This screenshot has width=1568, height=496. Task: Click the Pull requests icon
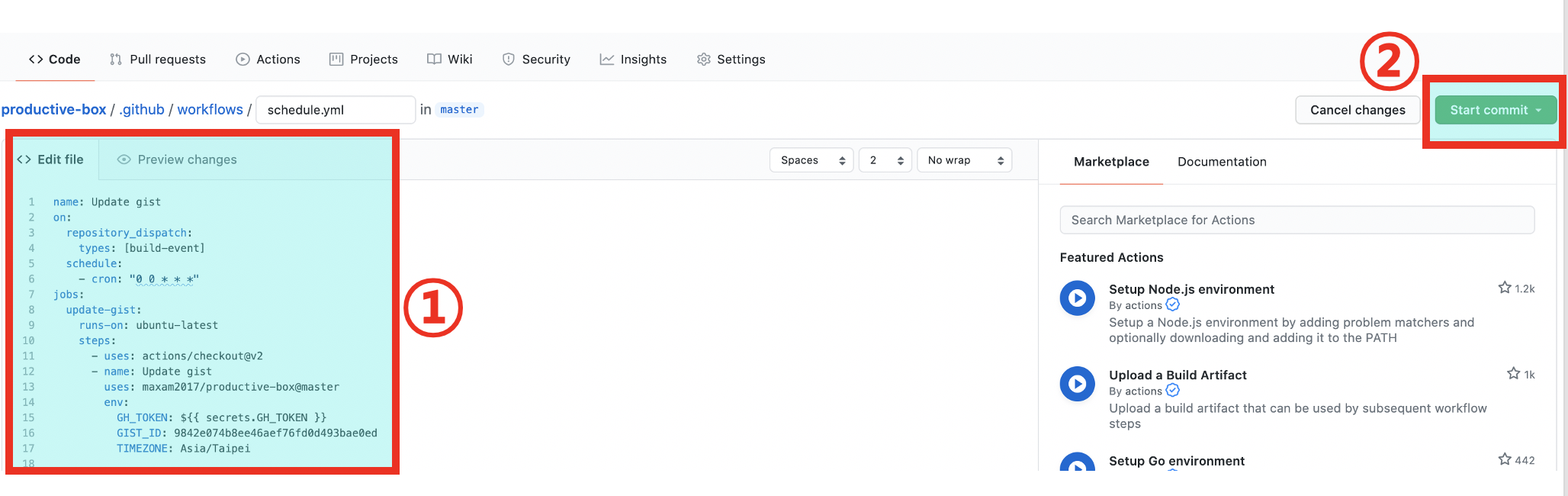116,60
